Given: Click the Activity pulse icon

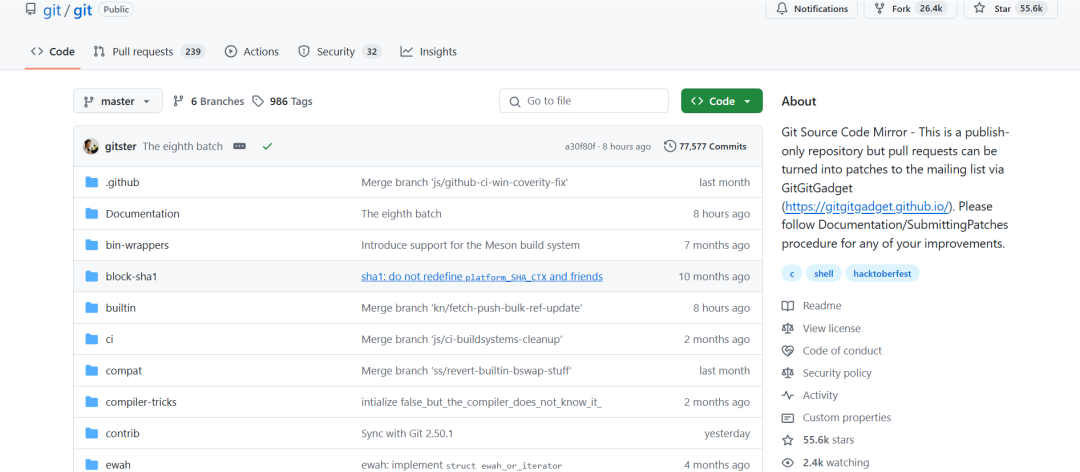Looking at the screenshot, I should (788, 396).
